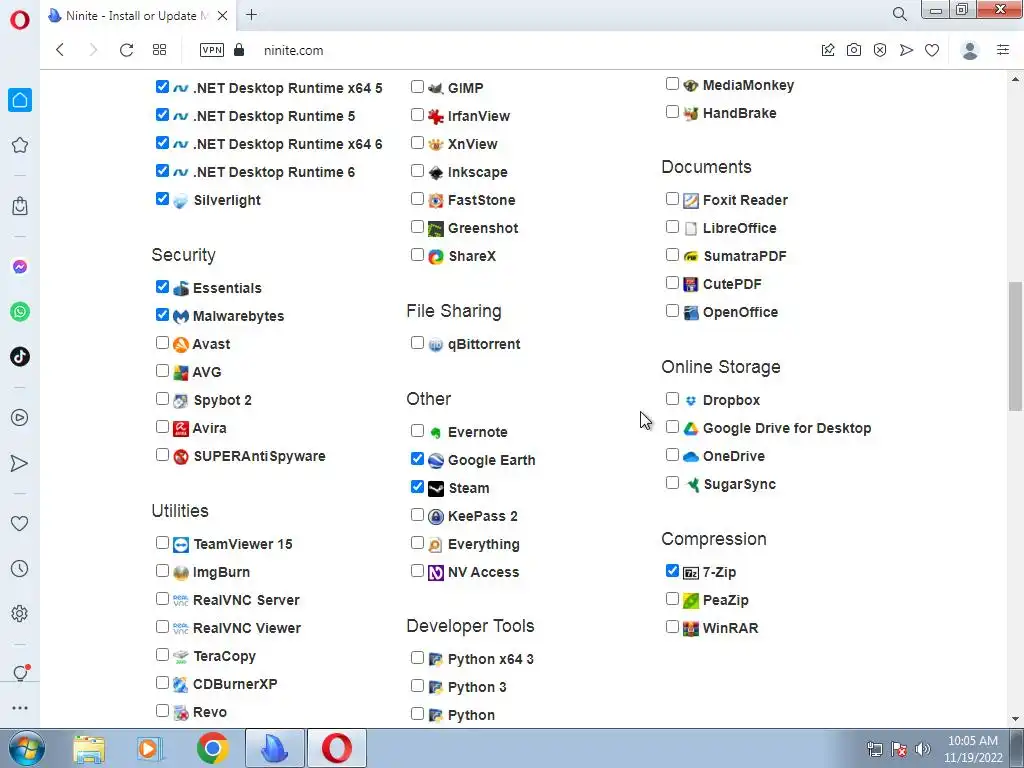The height and width of the screenshot is (768, 1024).
Task: Click the Inkscape label
Action: 477,172
